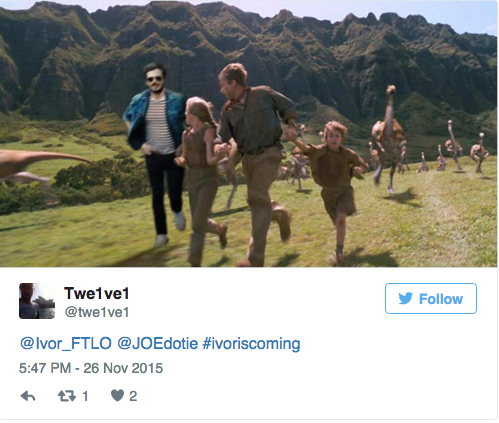Viewport: 499px width, 423px height.
Task: Click the retweet count number 1
Action: 85,396
